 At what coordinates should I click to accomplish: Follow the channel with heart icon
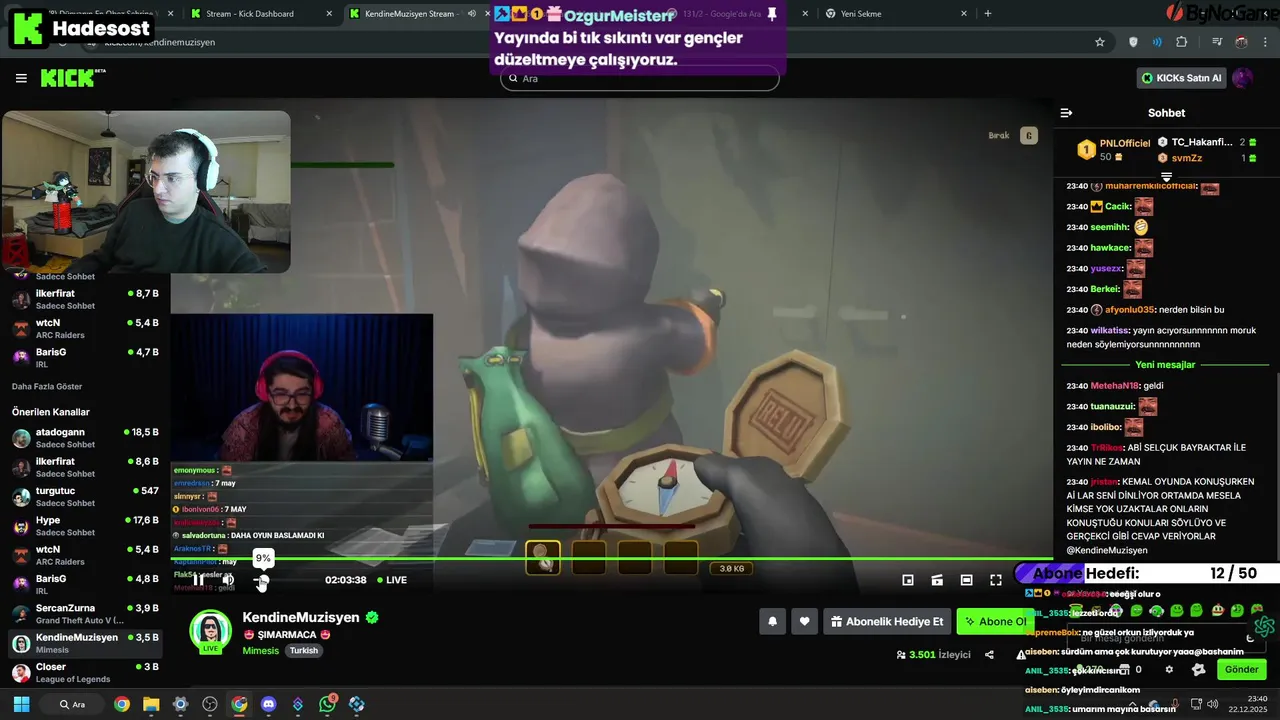pyautogui.click(x=804, y=621)
